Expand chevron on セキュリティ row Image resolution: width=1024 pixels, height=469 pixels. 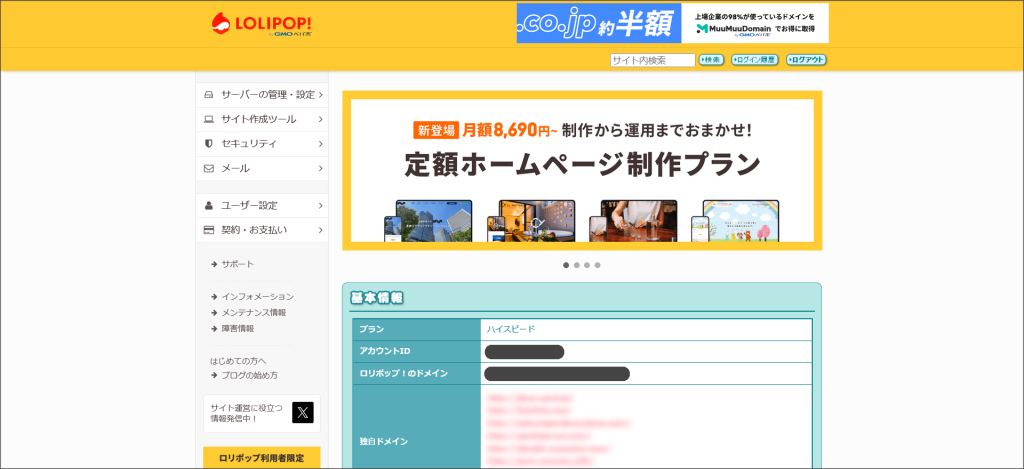click(321, 143)
